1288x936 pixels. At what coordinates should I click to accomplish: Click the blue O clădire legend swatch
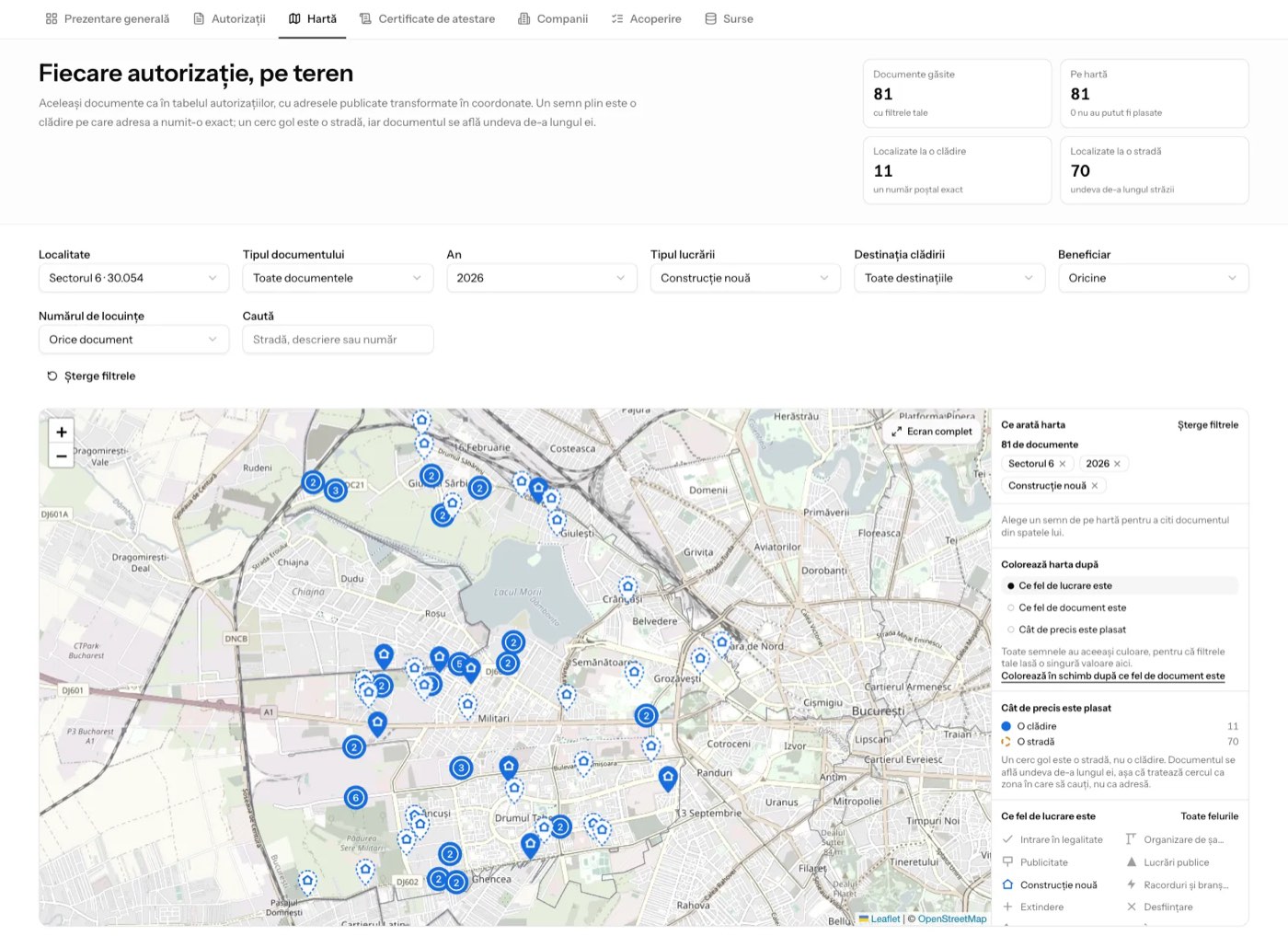tap(1006, 726)
